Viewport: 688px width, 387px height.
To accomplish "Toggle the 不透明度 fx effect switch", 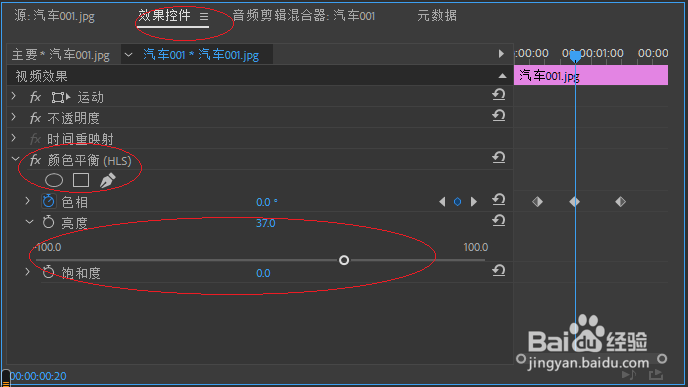I will pos(35,118).
